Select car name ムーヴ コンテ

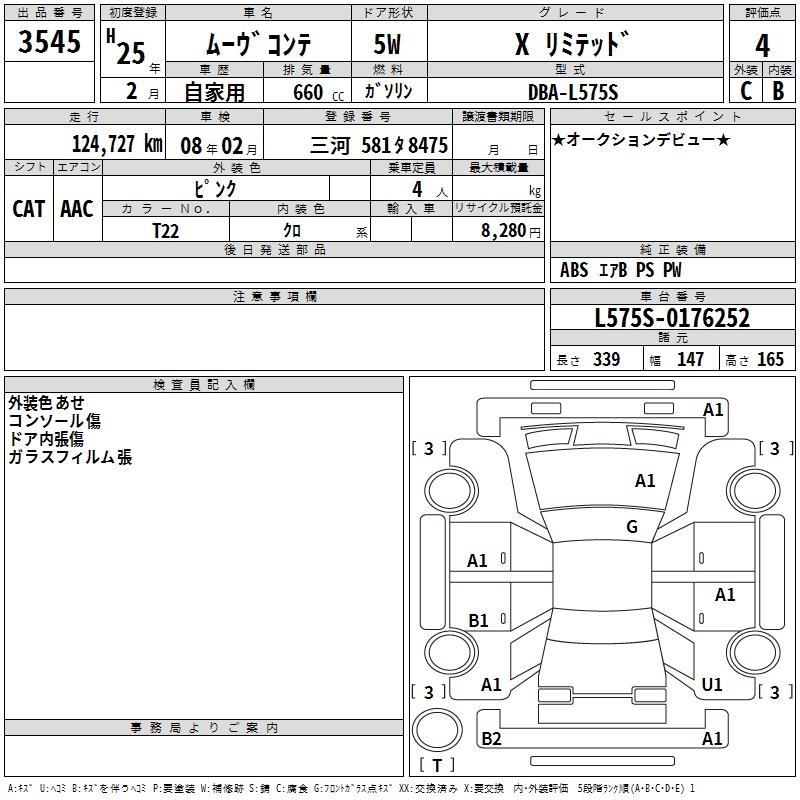258,44
